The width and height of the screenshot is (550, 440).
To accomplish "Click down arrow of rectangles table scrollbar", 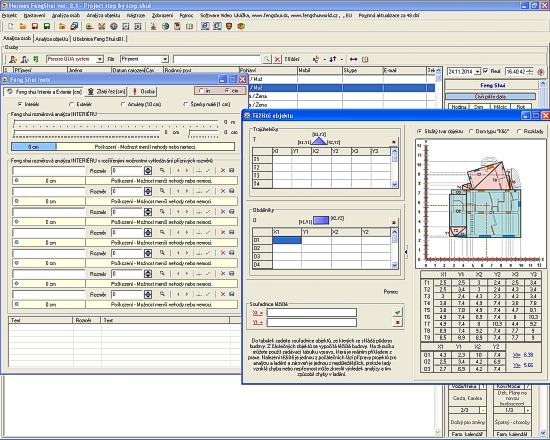I will [394, 265].
